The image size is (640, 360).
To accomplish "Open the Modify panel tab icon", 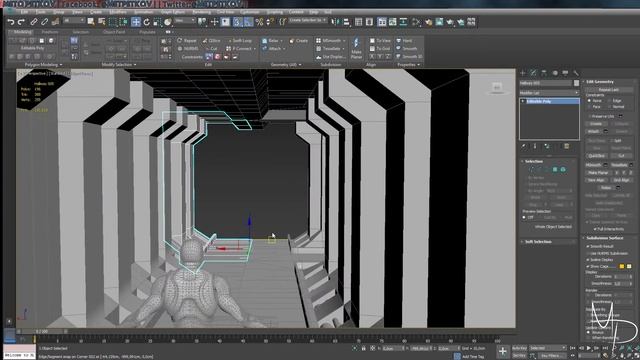I will [x=533, y=73].
